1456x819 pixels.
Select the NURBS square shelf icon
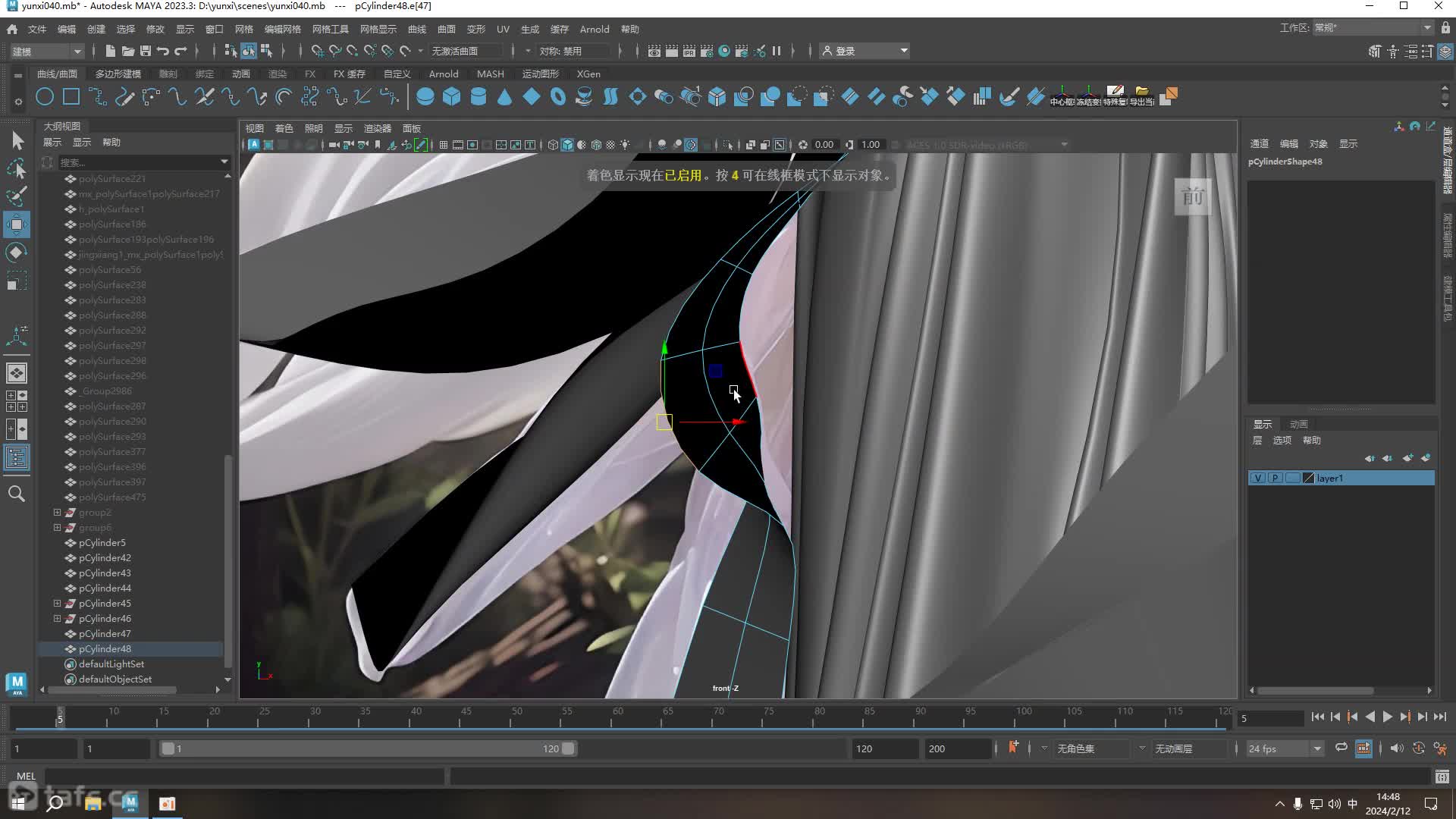(x=71, y=96)
